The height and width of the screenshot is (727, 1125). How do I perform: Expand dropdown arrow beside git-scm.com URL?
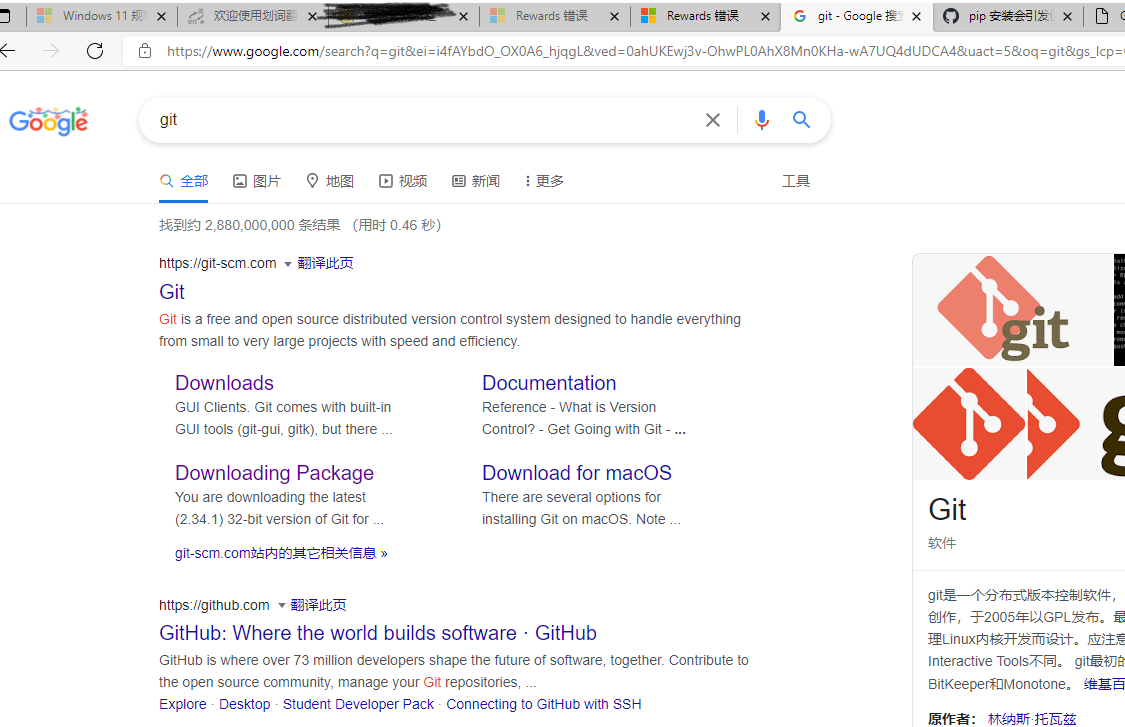(288, 264)
